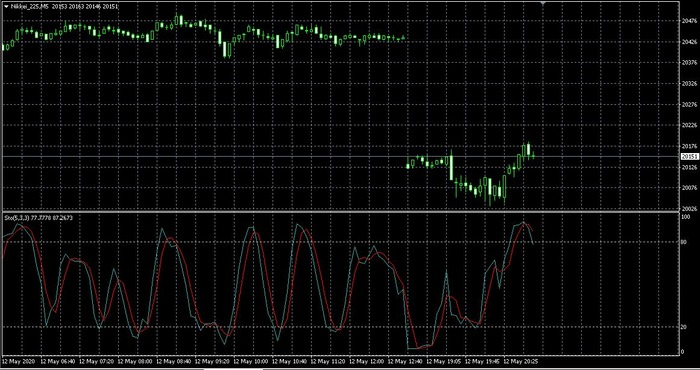Screen dimensions: 700x370
Task: Click the 12 May 12:00 time label
Action: (x=367, y=361)
